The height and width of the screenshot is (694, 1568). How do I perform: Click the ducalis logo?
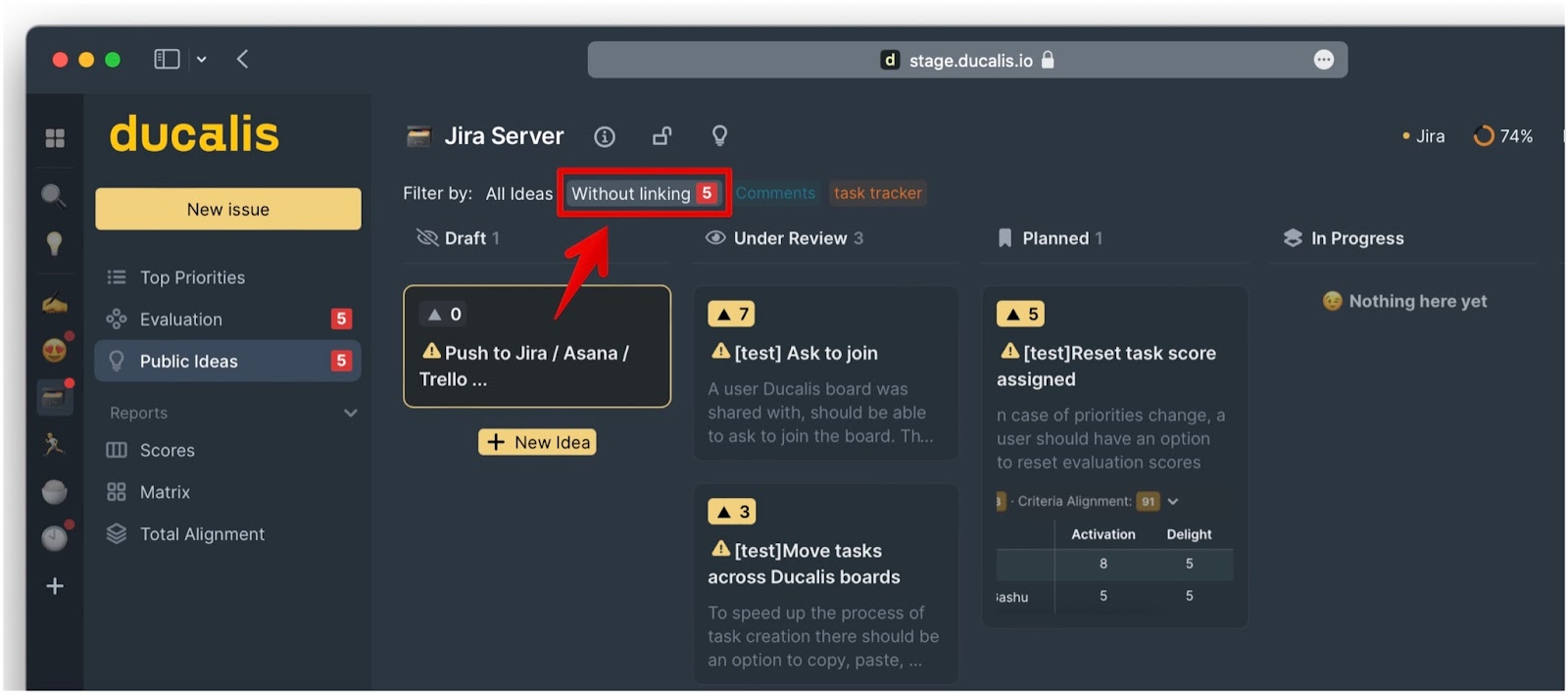pyautogui.click(x=194, y=133)
